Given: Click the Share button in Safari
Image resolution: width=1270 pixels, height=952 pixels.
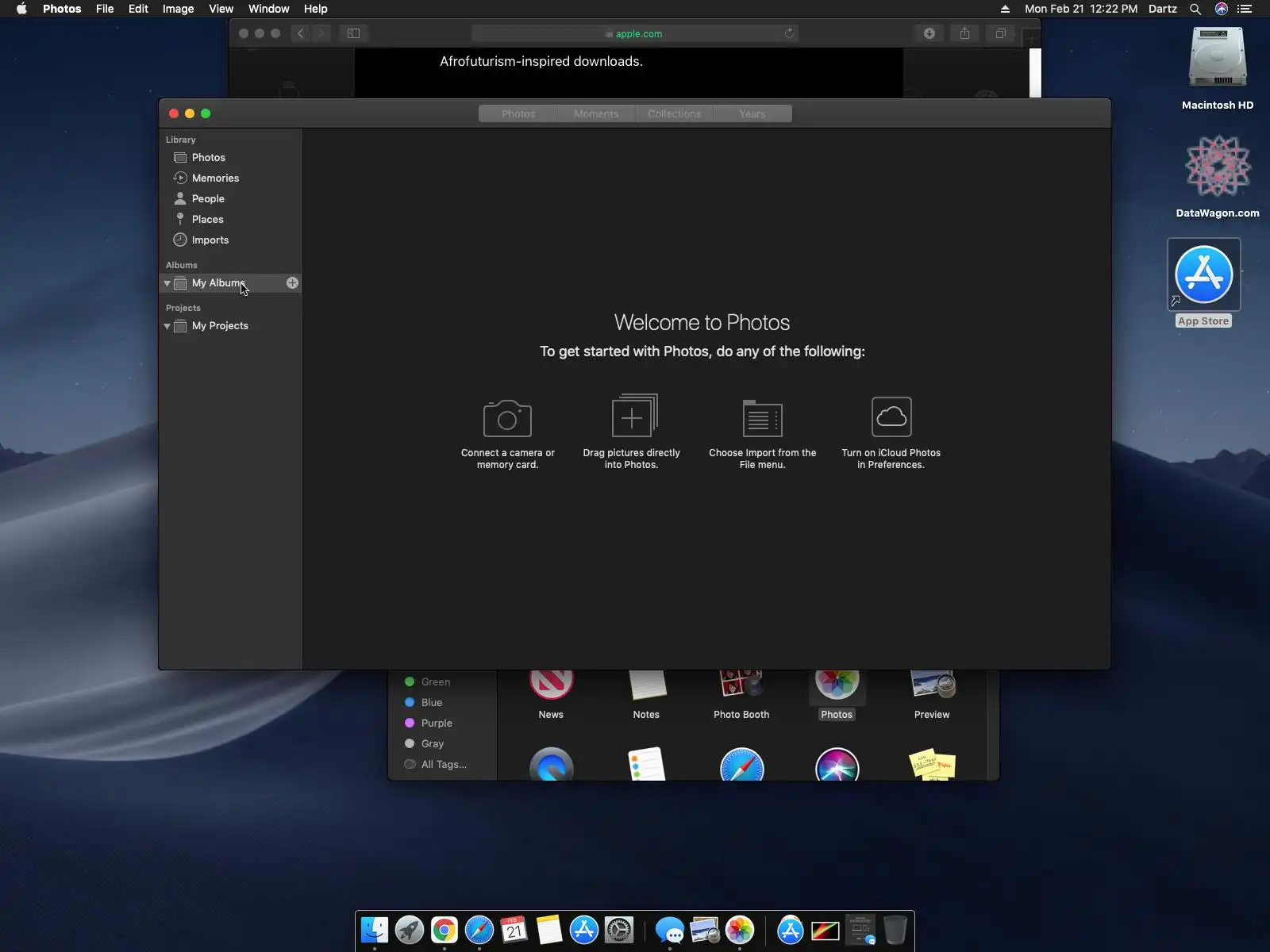Looking at the screenshot, I should [x=965, y=33].
